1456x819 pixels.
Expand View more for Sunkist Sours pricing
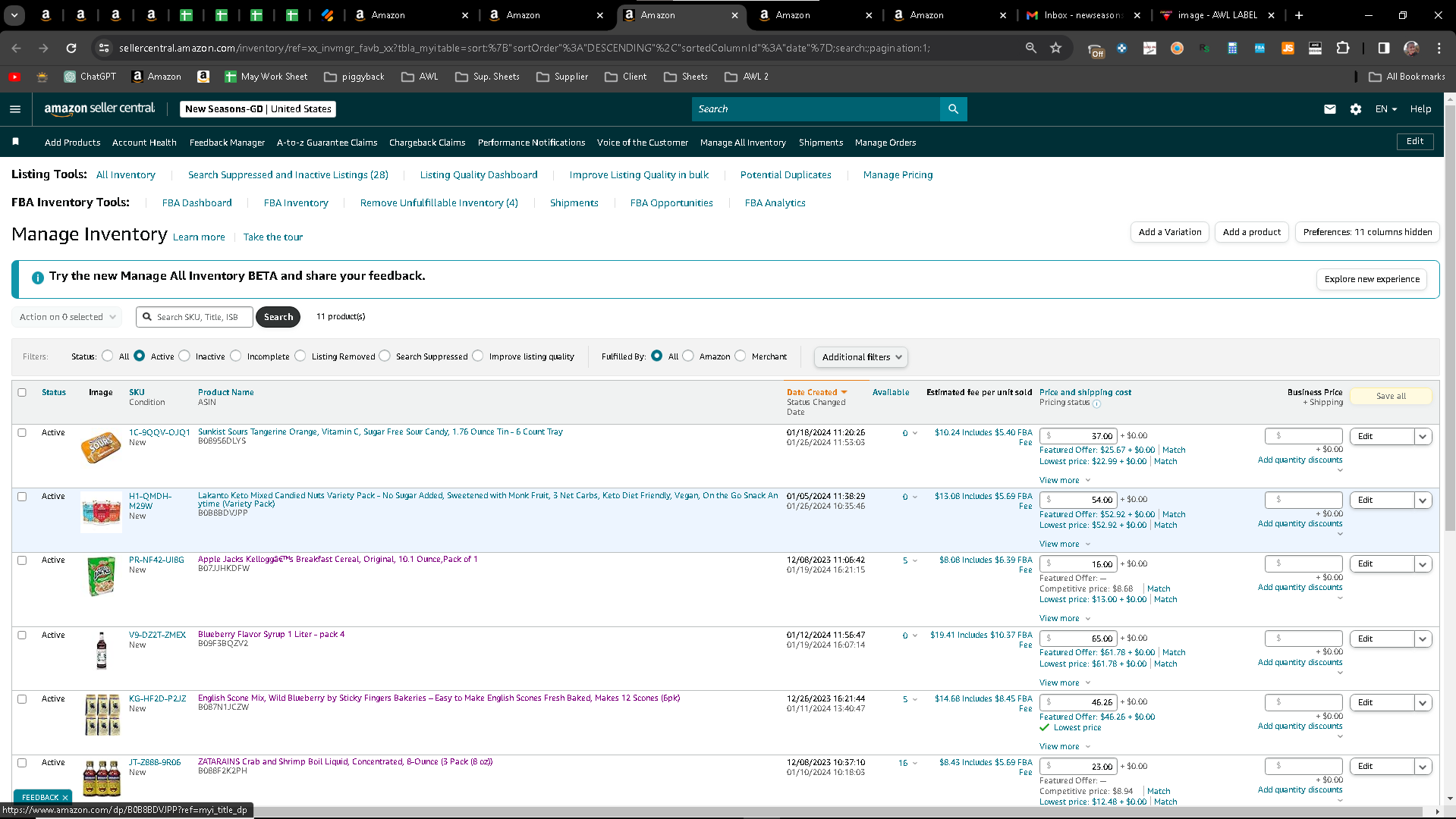(1064, 480)
